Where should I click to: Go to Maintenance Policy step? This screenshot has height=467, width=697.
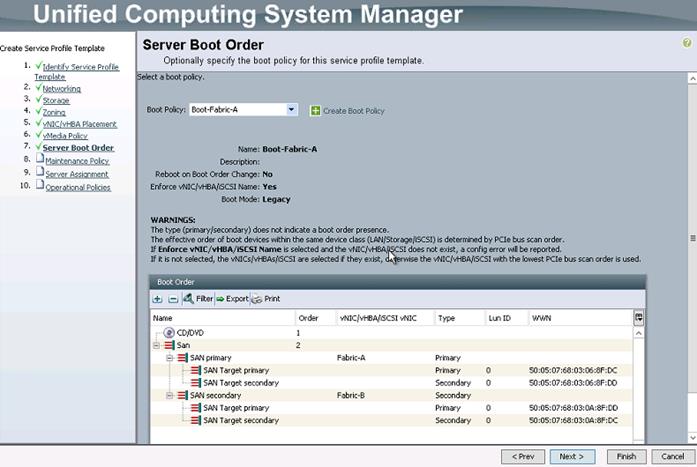pyautogui.click(x=77, y=161)
